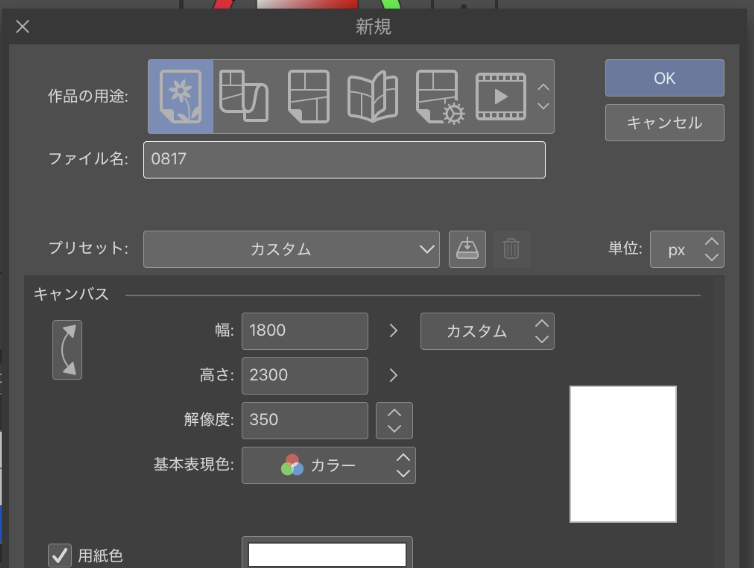This screenshot has width=754, height=568.
Task: Select the Show all comic settings icon
Action: (440, 97)
